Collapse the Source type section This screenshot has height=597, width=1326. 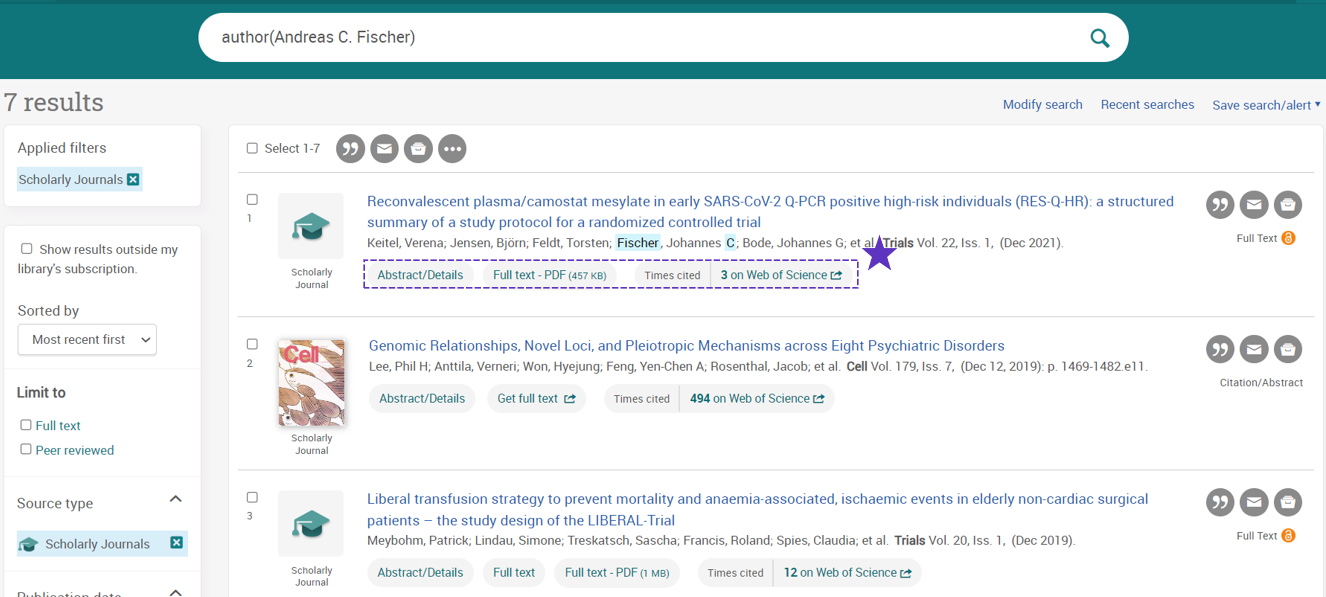coord(175,499)
